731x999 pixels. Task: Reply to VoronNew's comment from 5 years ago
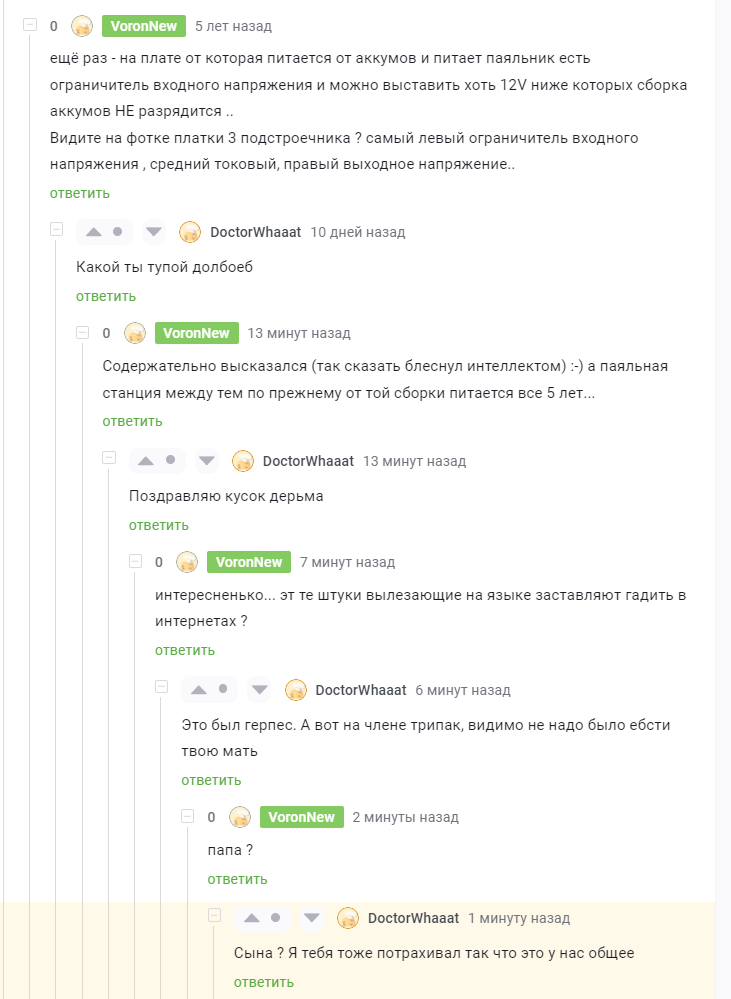pos(80,193)
